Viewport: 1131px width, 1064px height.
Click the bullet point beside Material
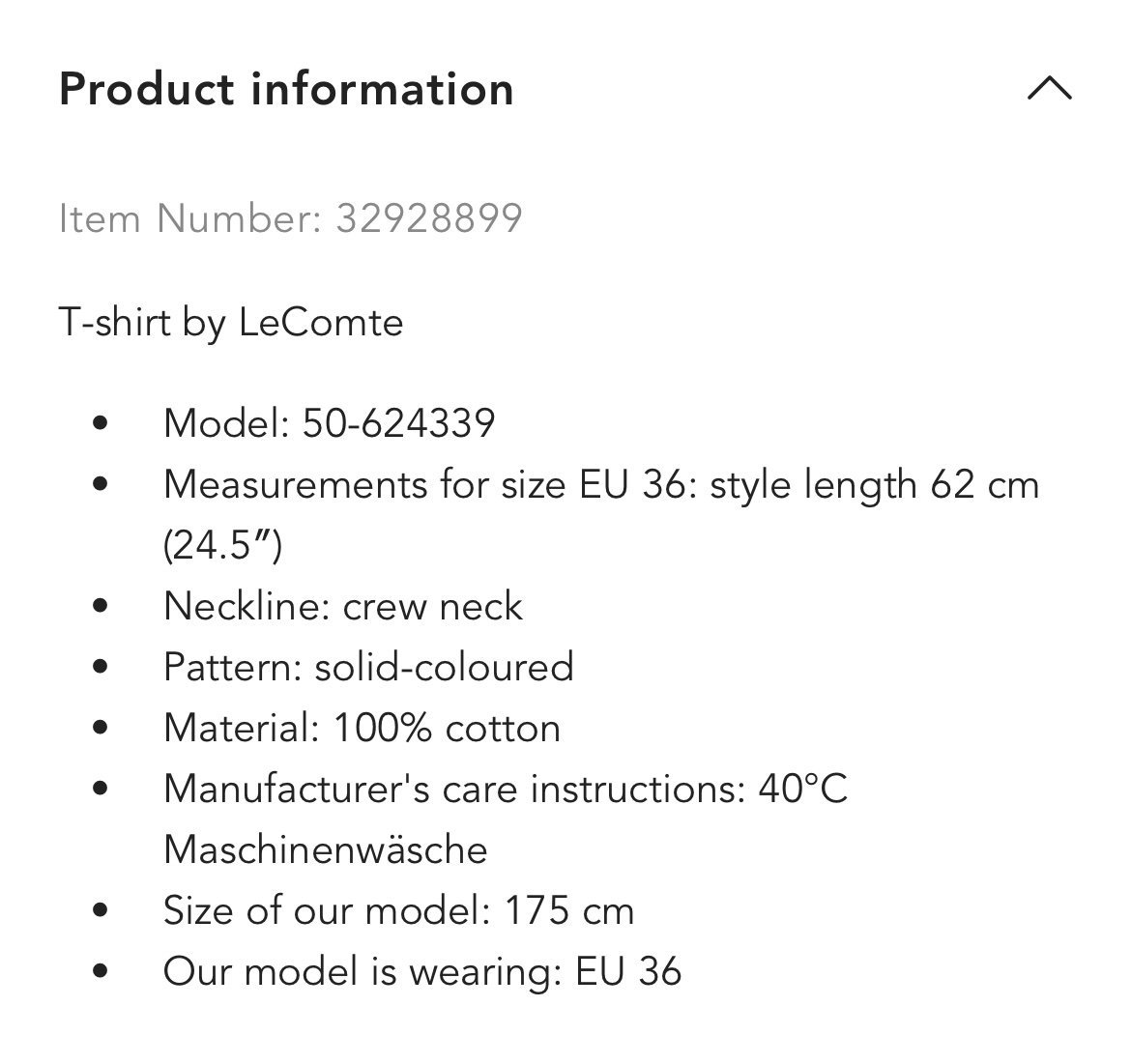click(x=99, y=729)
